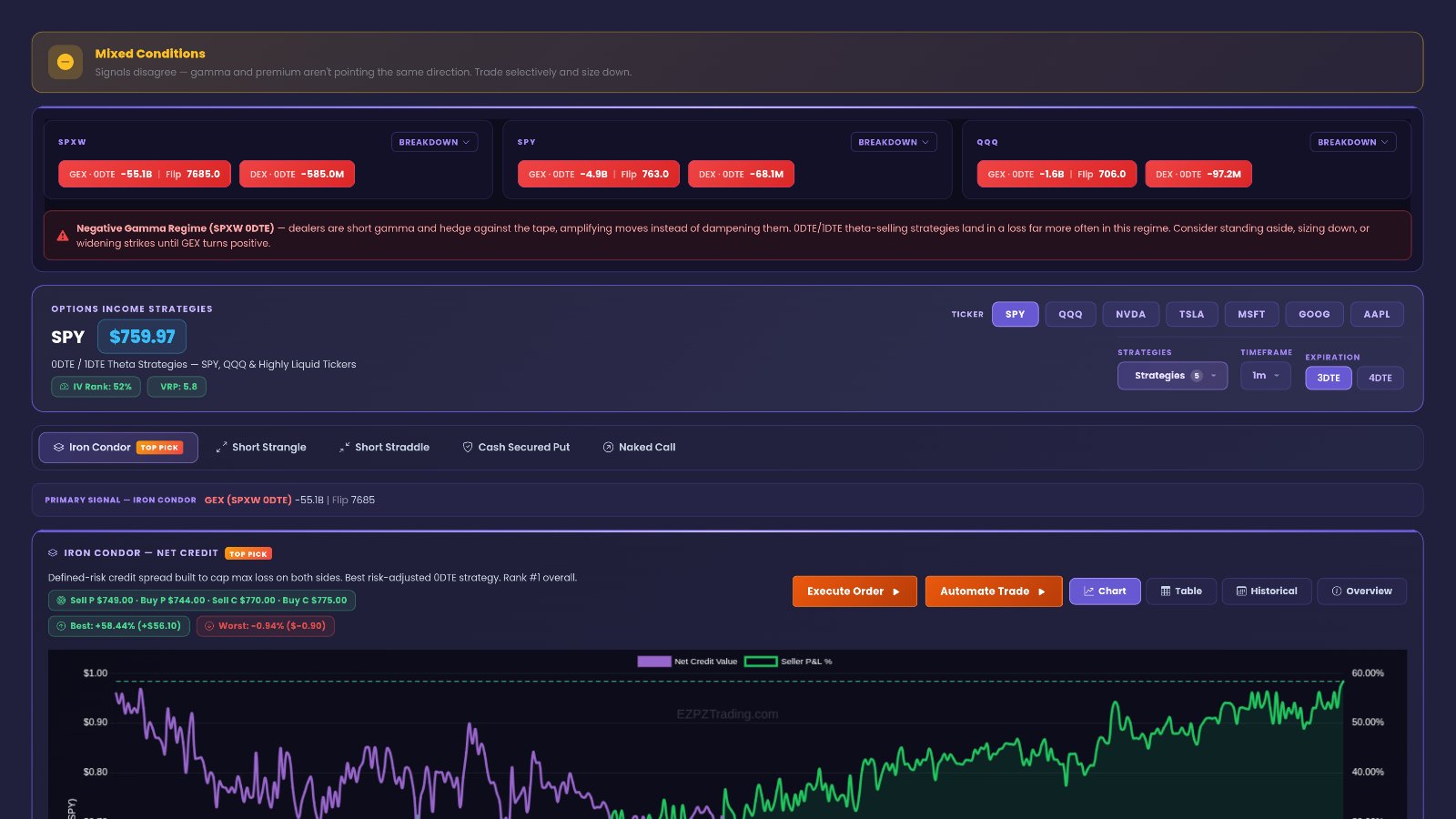Open the 1m timeframe dropdown

[x=1265, y=376]
